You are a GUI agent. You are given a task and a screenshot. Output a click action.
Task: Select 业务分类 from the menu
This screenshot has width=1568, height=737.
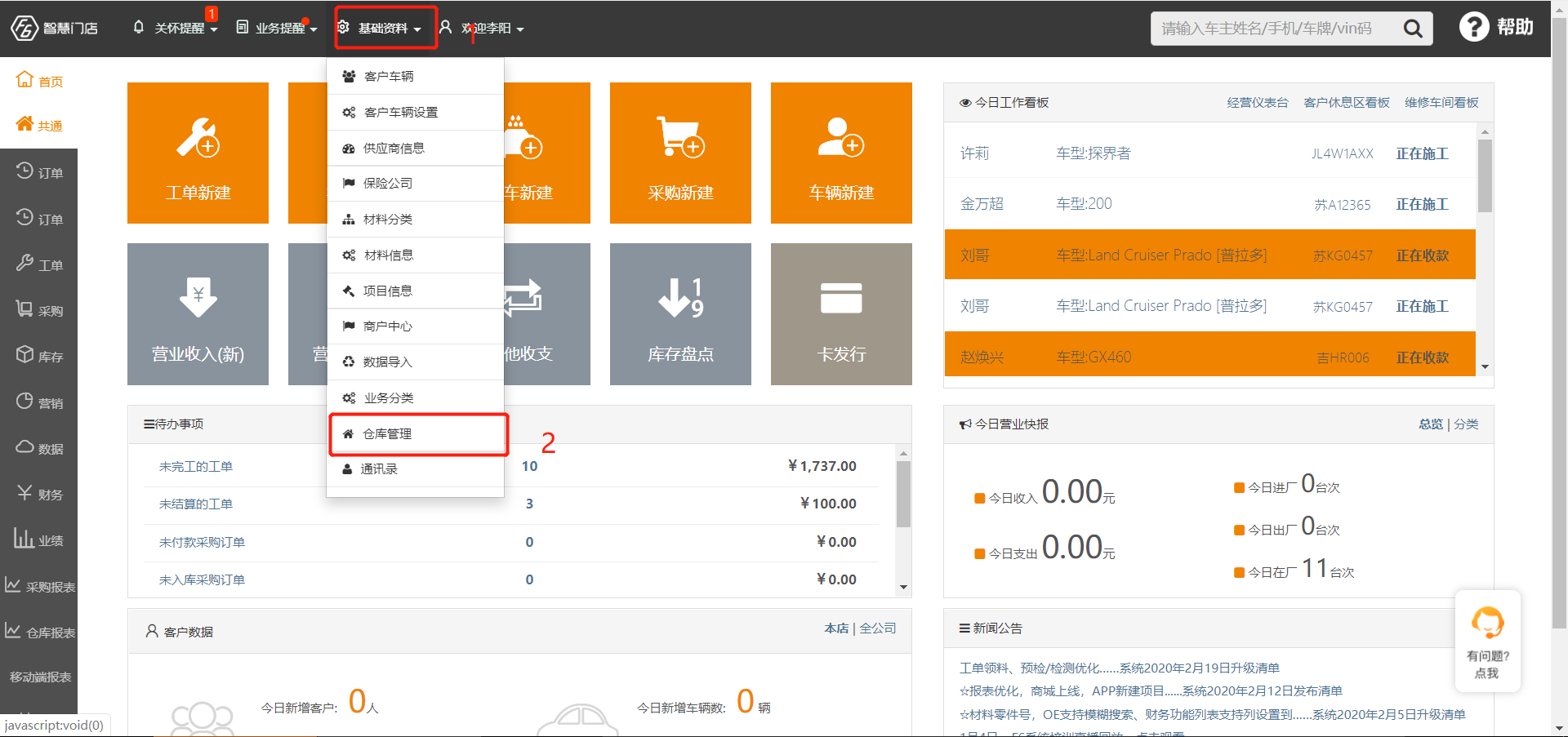pyautogui.click(x=415, y=397)
